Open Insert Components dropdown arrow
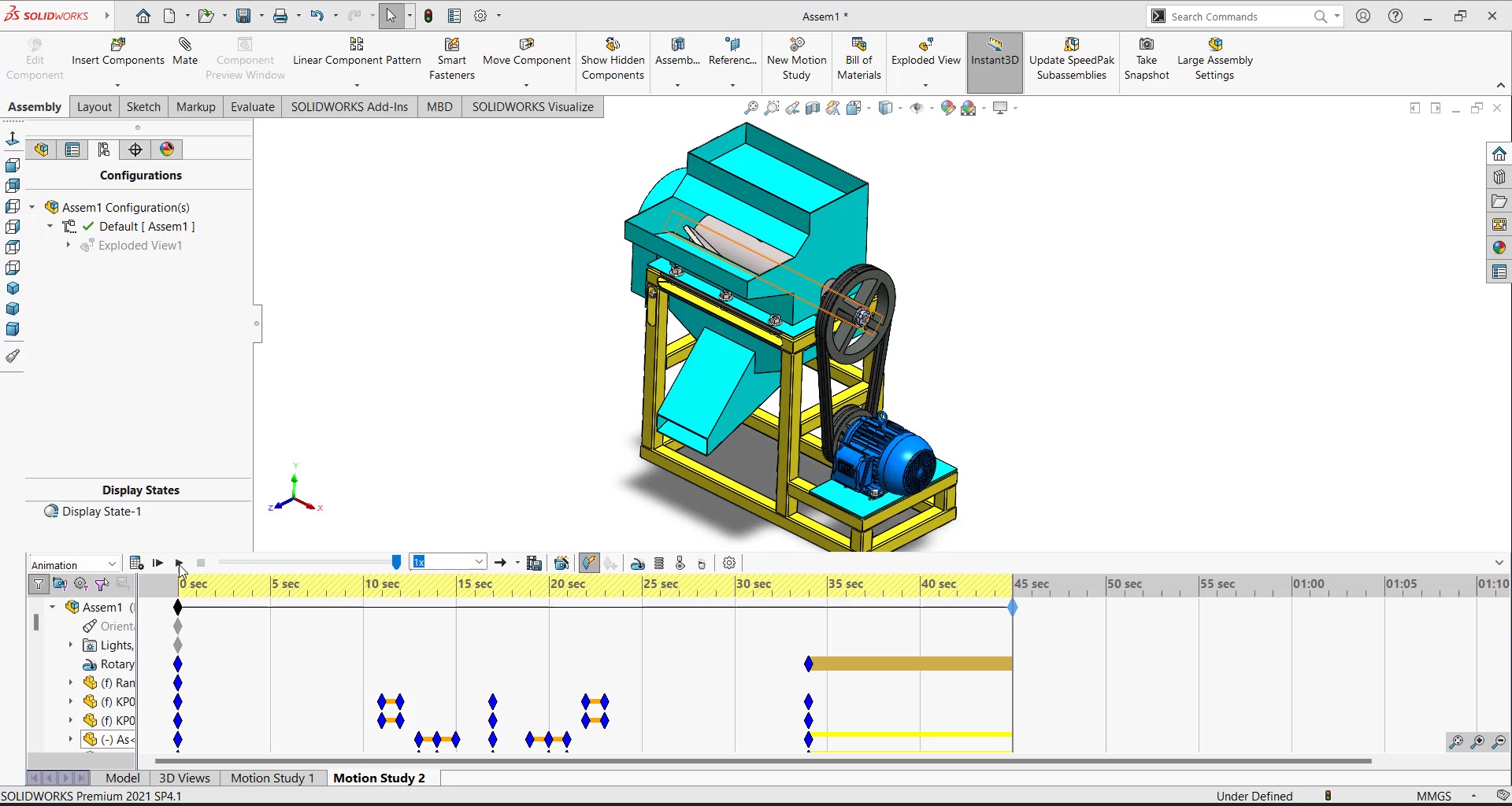 (117, 84)
